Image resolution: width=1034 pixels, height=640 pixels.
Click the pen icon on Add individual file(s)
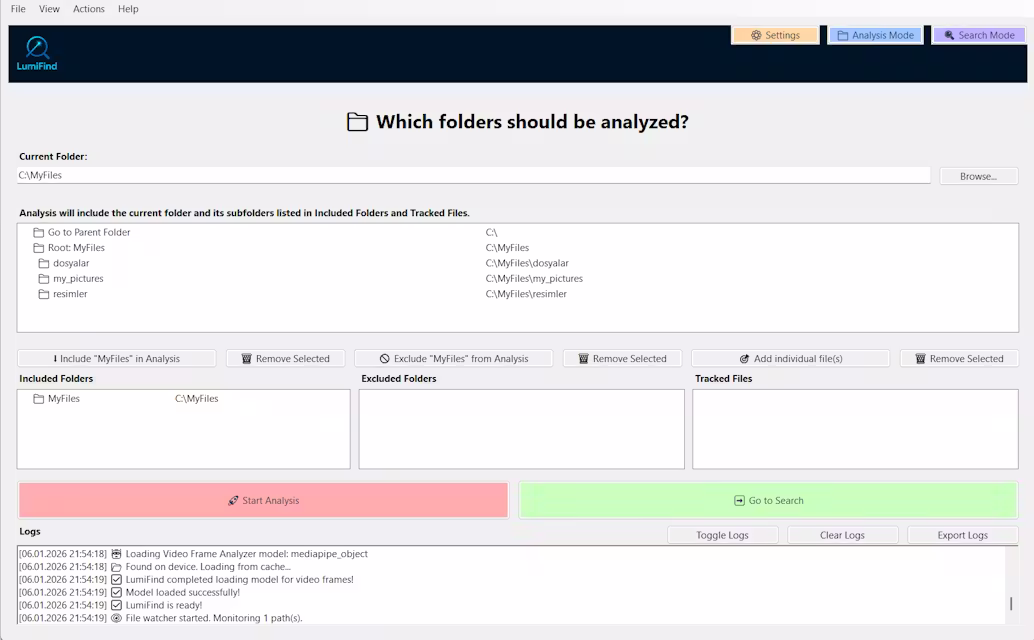coord(745,357)
